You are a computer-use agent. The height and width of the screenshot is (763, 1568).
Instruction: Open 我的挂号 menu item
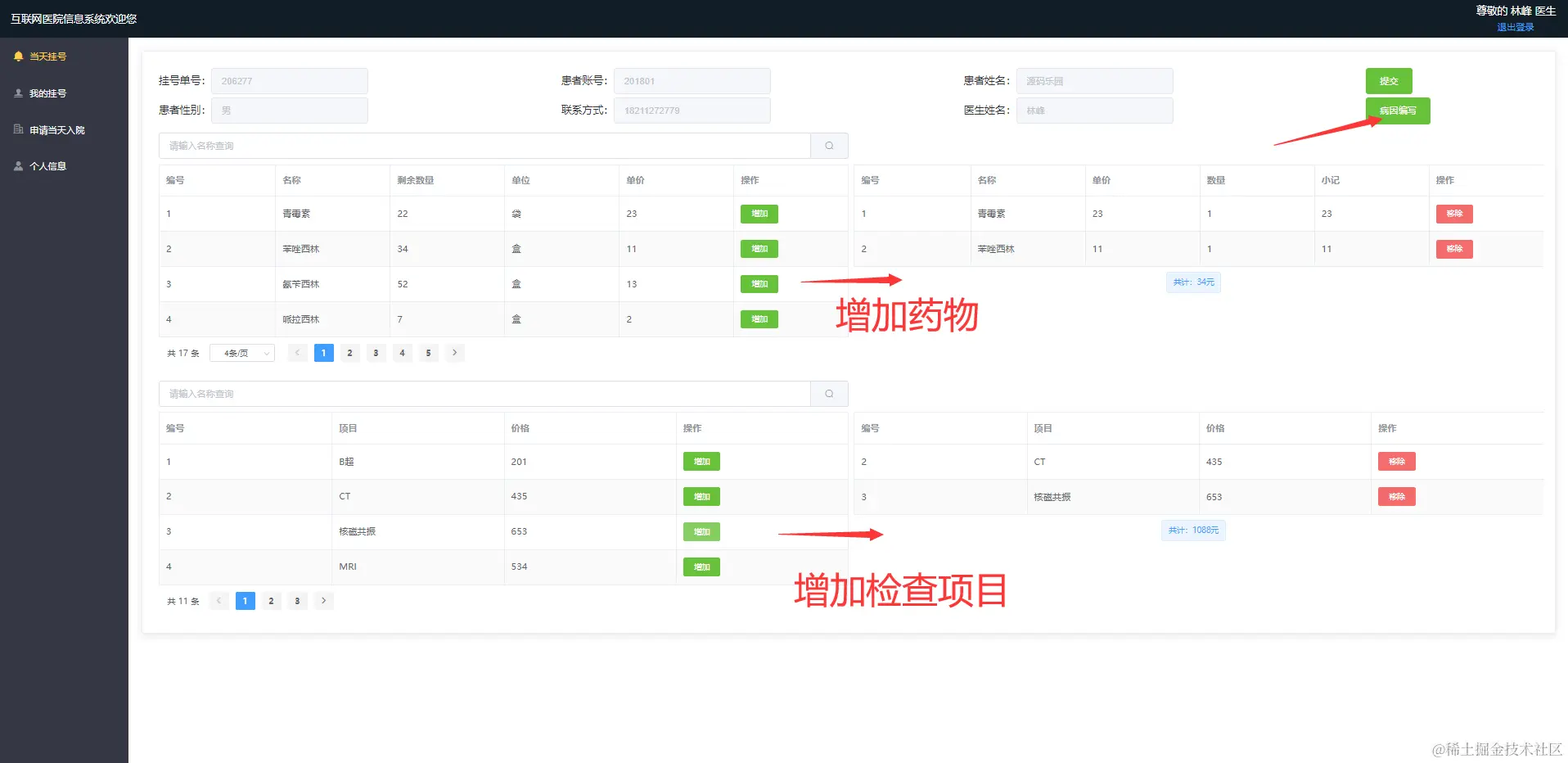pos(64,93)
